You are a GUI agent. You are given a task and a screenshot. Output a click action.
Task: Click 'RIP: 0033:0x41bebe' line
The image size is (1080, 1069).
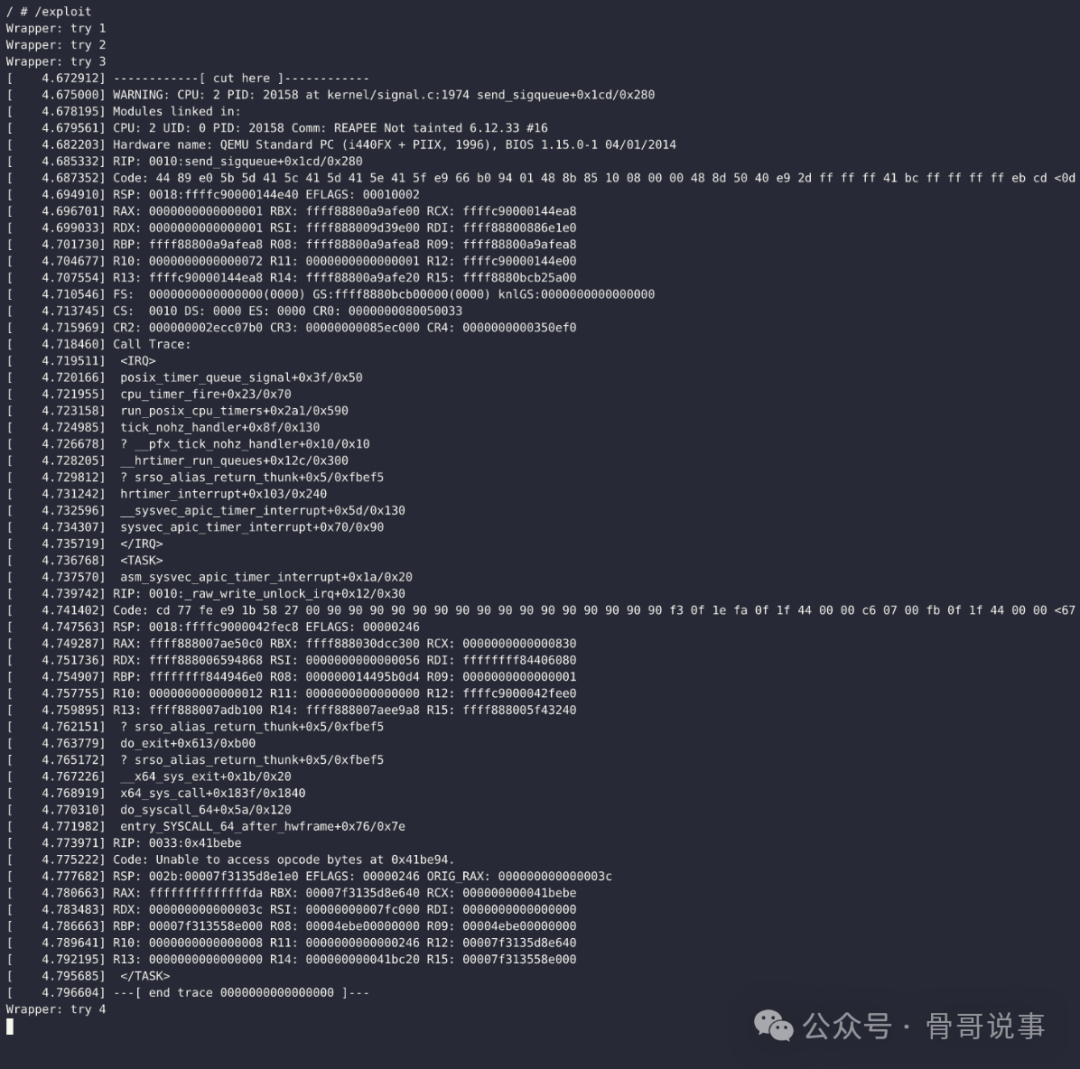[x=124, y=843]
